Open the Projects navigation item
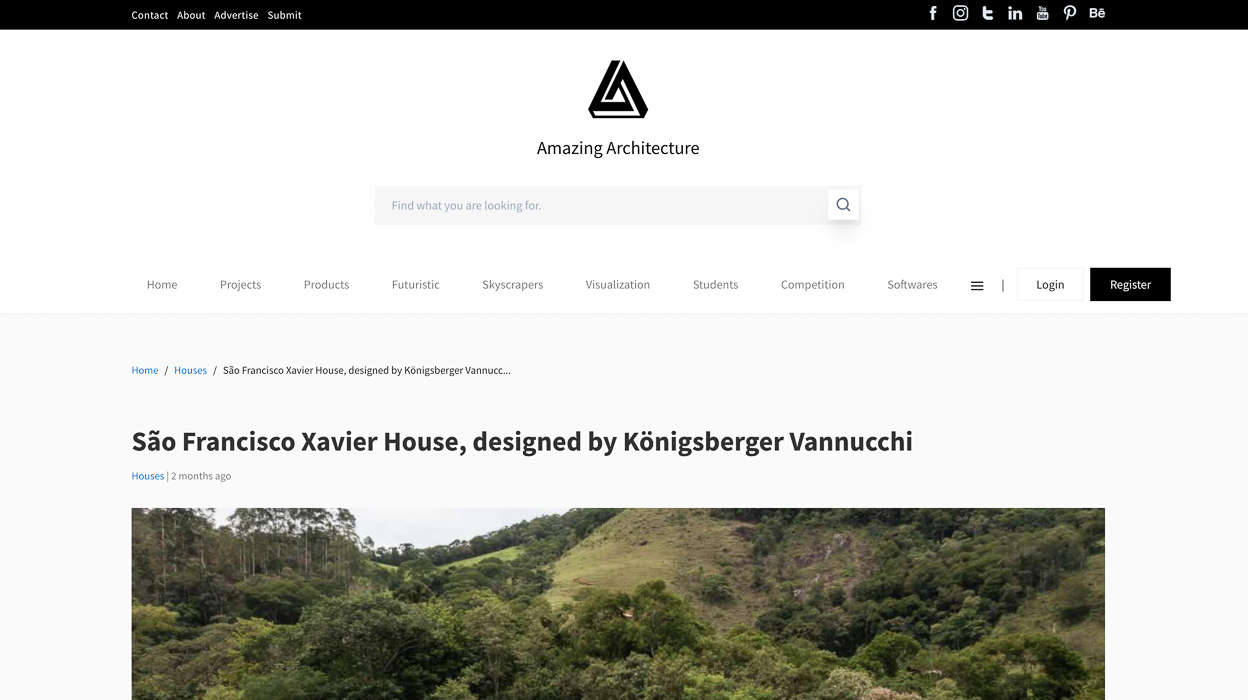Viewport: 1248px width, 700px height. click(240, 285)
